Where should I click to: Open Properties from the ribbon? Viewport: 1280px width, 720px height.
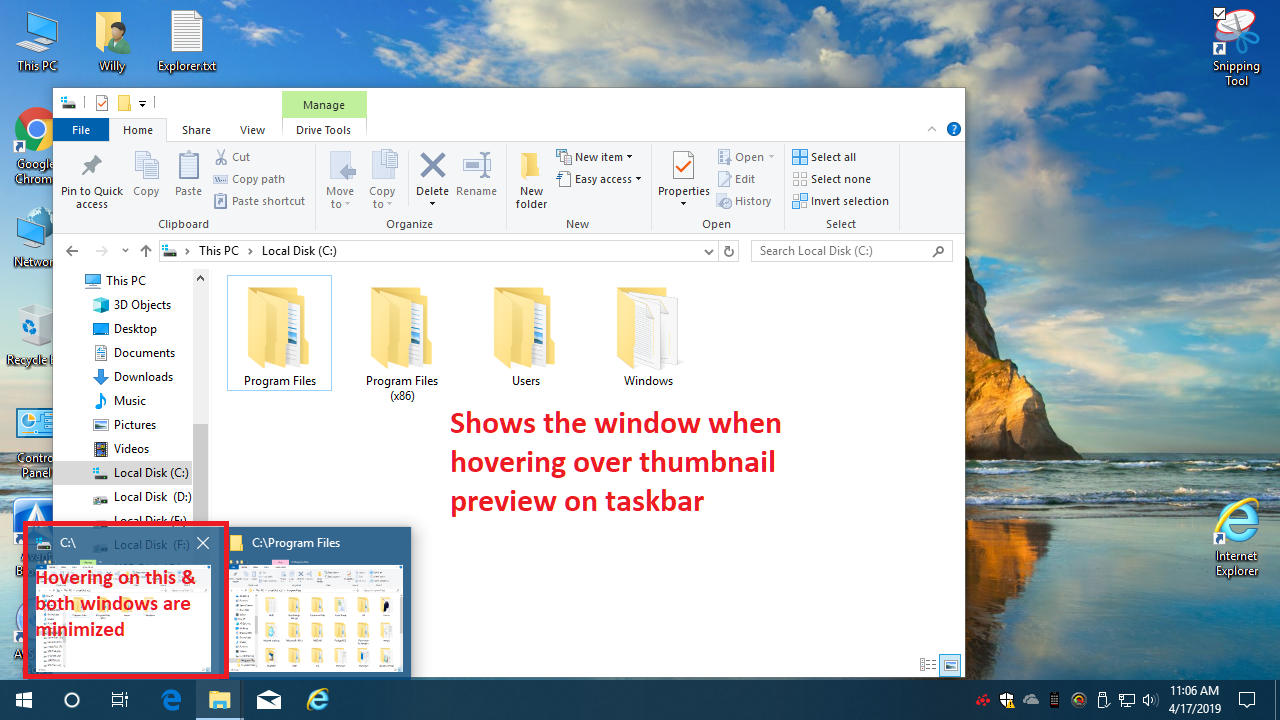click(684, 179)
